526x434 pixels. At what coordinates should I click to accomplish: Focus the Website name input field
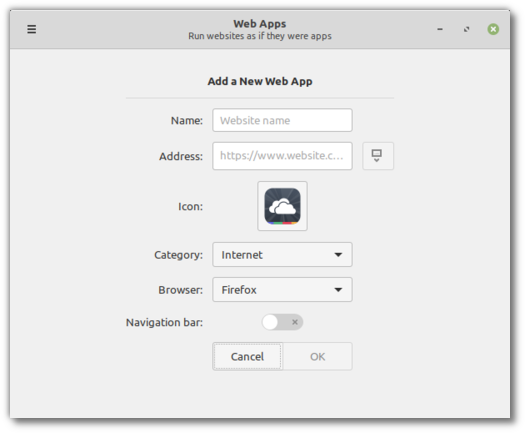(x=282, y=120)
